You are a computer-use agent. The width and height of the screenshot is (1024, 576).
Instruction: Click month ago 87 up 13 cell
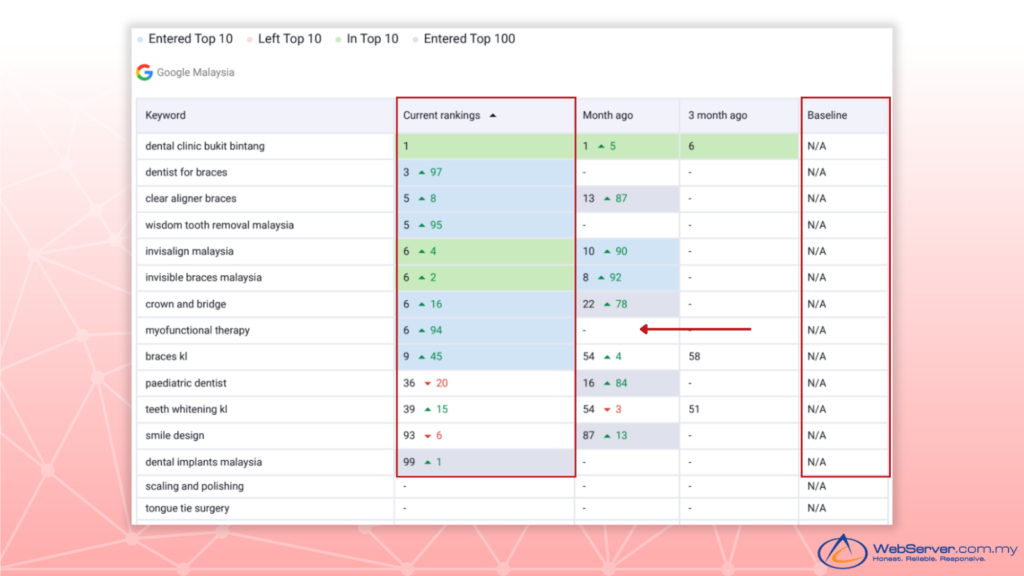[x=628, y=436]
